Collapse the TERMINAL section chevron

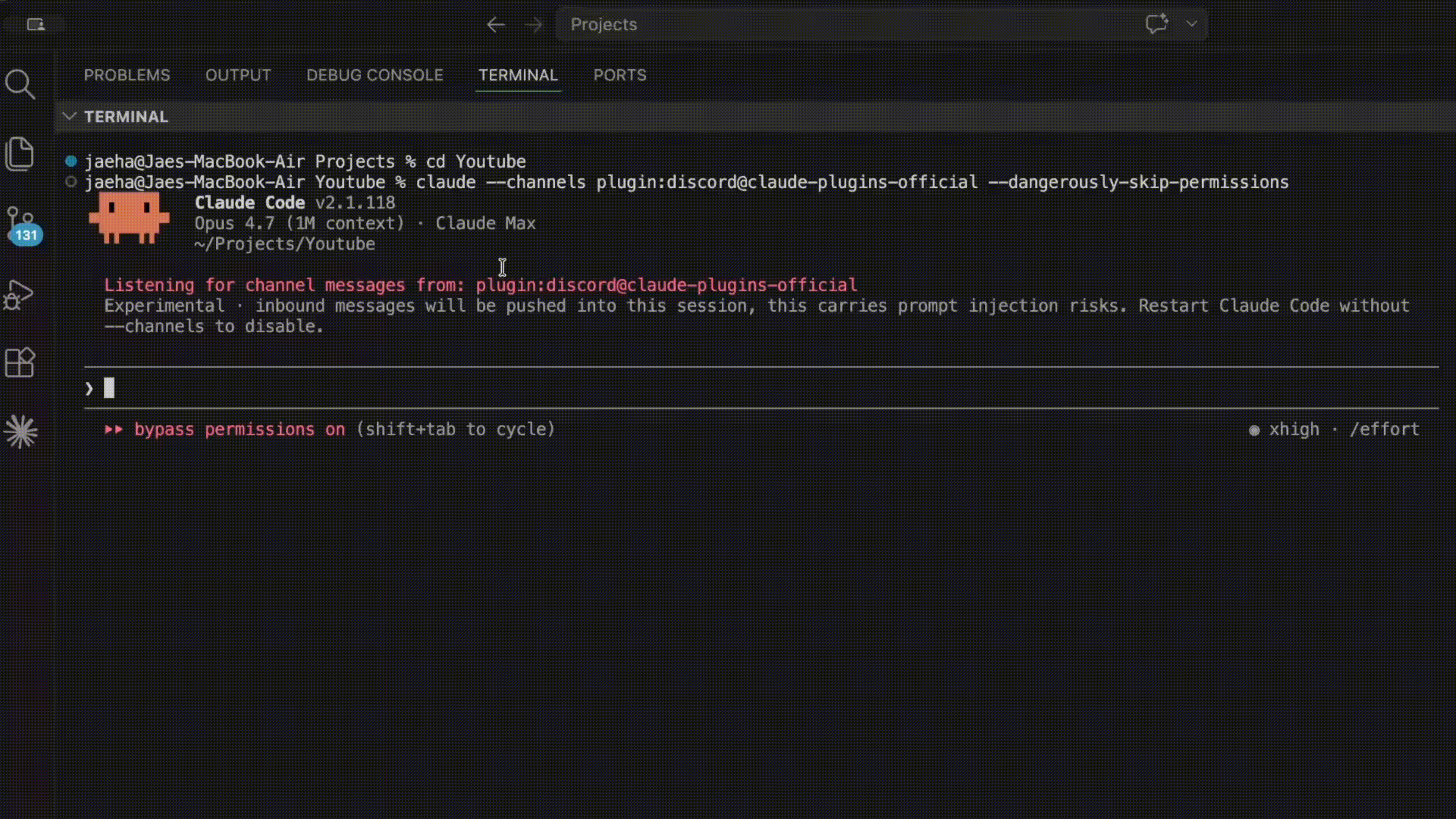(x=69, y=116)
